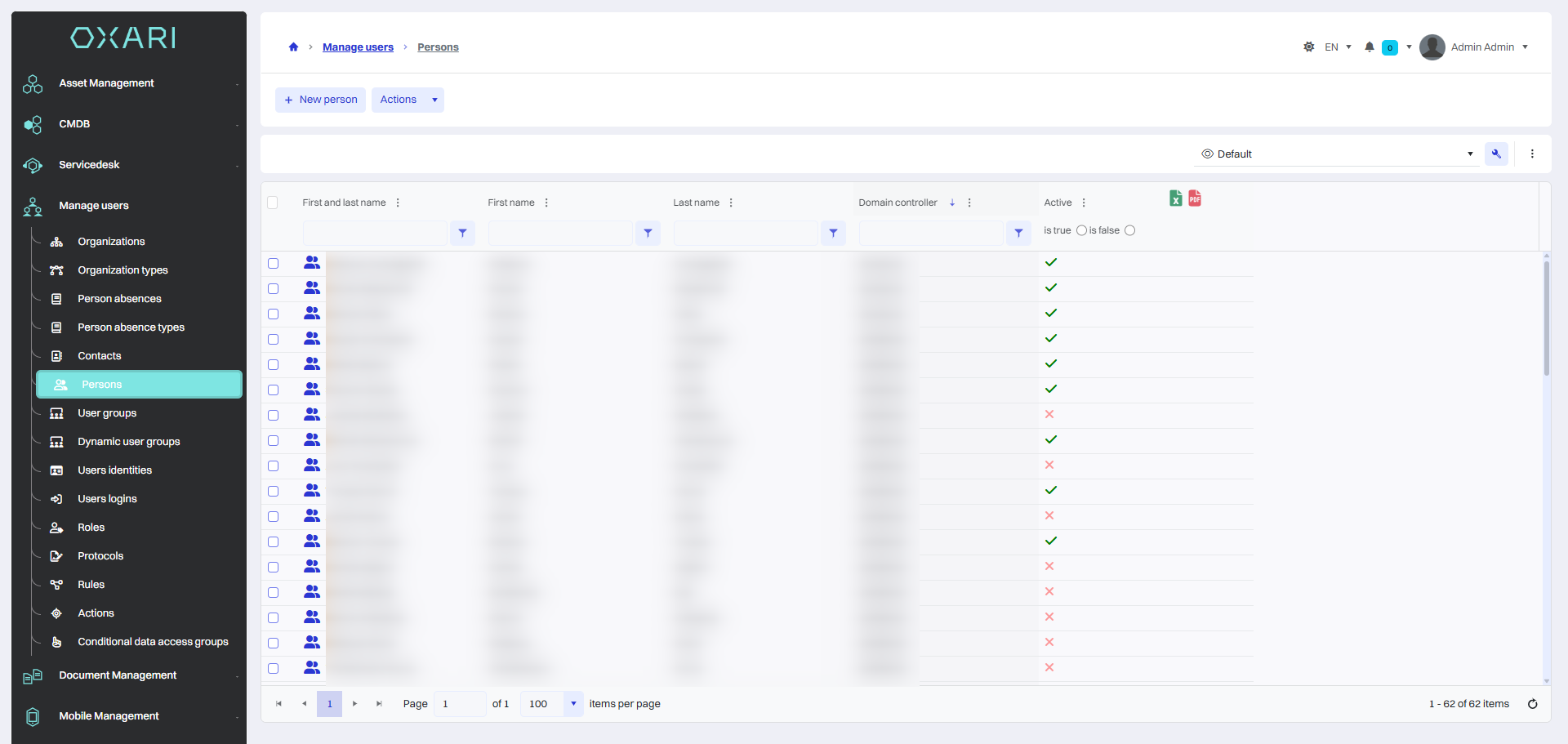The image size is (1568, 744).
Task: Open First name column menu
Action: (546, 203)
